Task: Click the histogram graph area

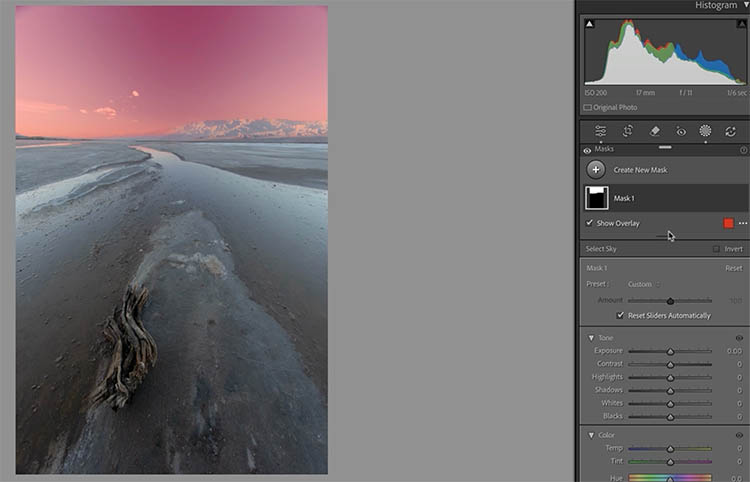Action: pos(665,52)
